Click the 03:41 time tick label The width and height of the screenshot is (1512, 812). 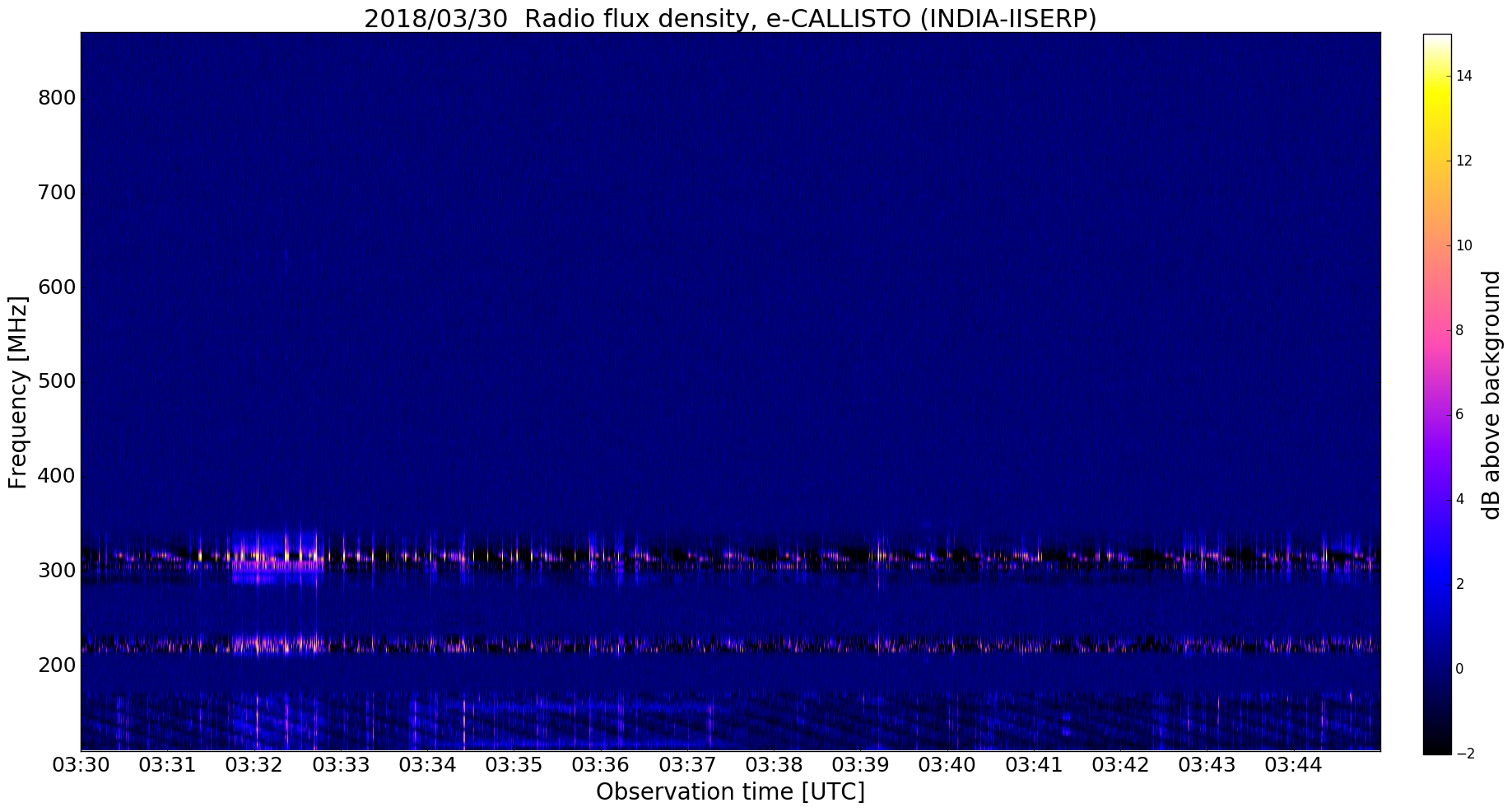pos(1034,765)
